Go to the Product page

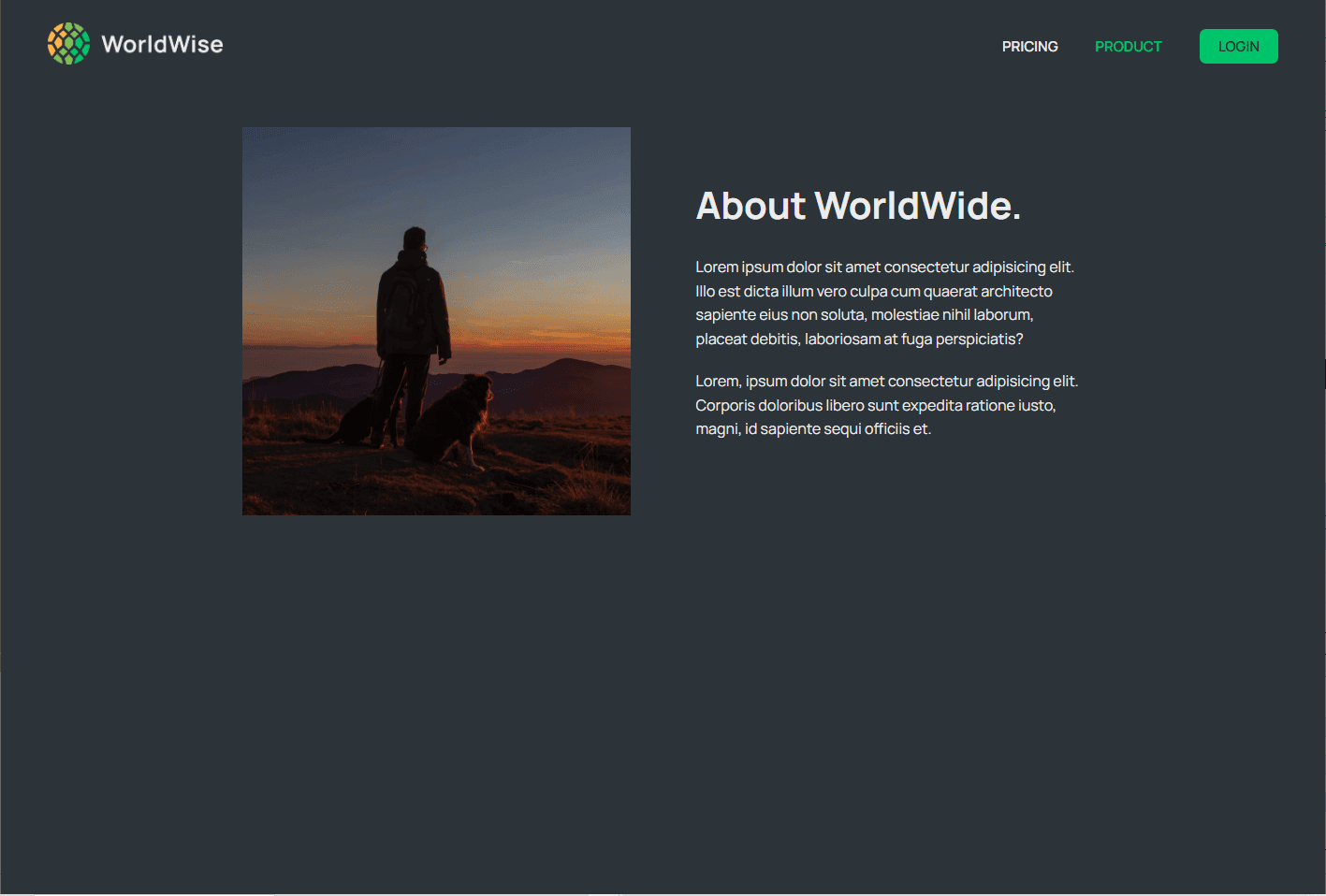click(1128, 47)
